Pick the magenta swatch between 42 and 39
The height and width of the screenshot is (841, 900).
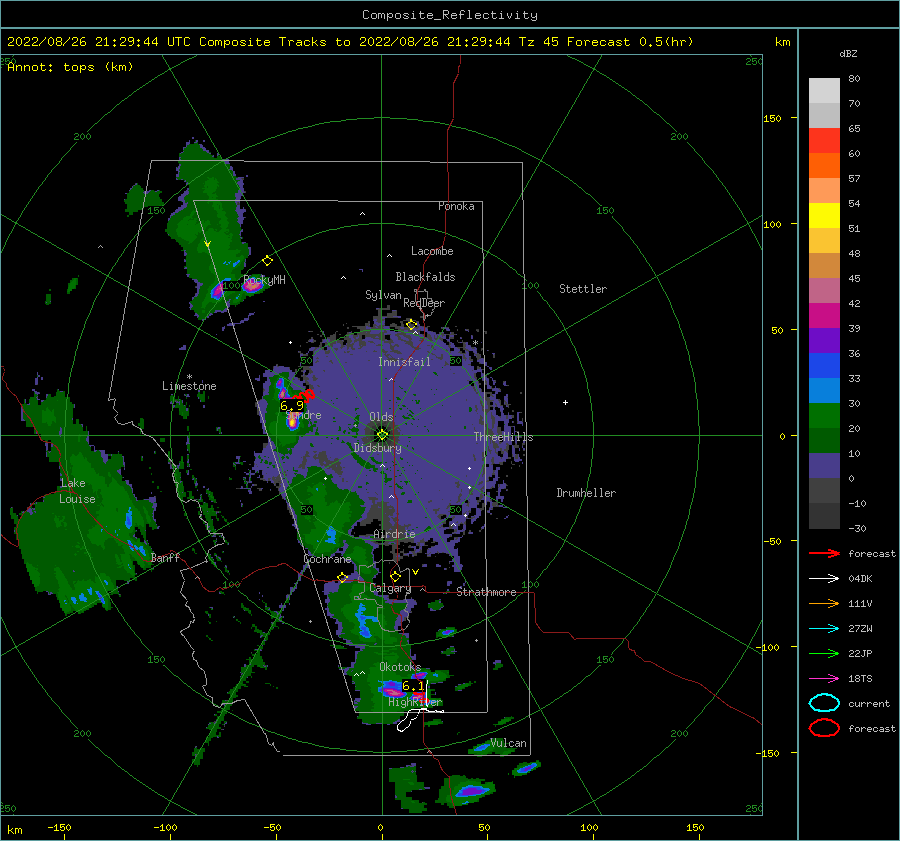click(x=824, y=316)
